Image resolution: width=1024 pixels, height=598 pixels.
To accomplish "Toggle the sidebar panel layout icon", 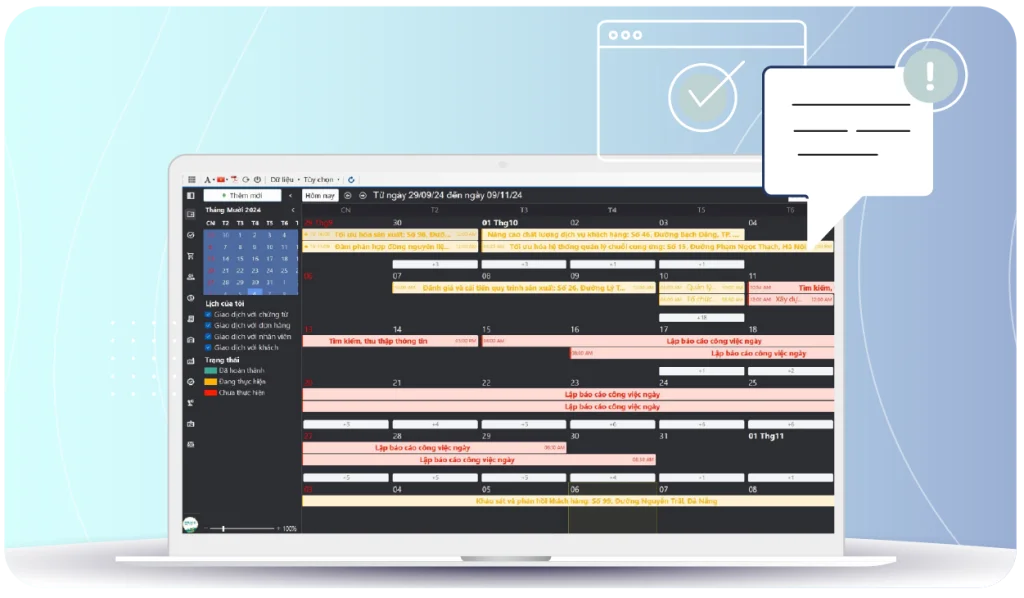I will pyautogui.click(x=191, y=196).
